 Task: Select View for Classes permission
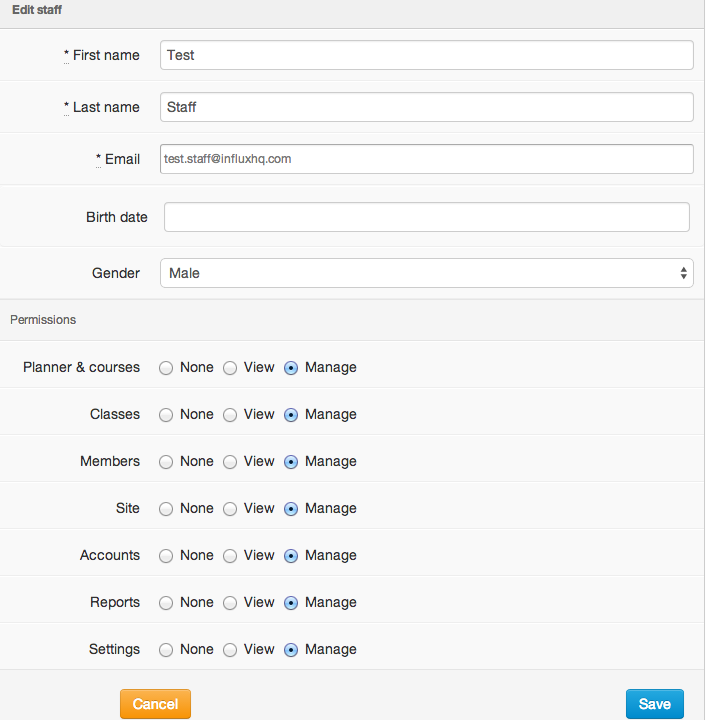click(230, 415)
